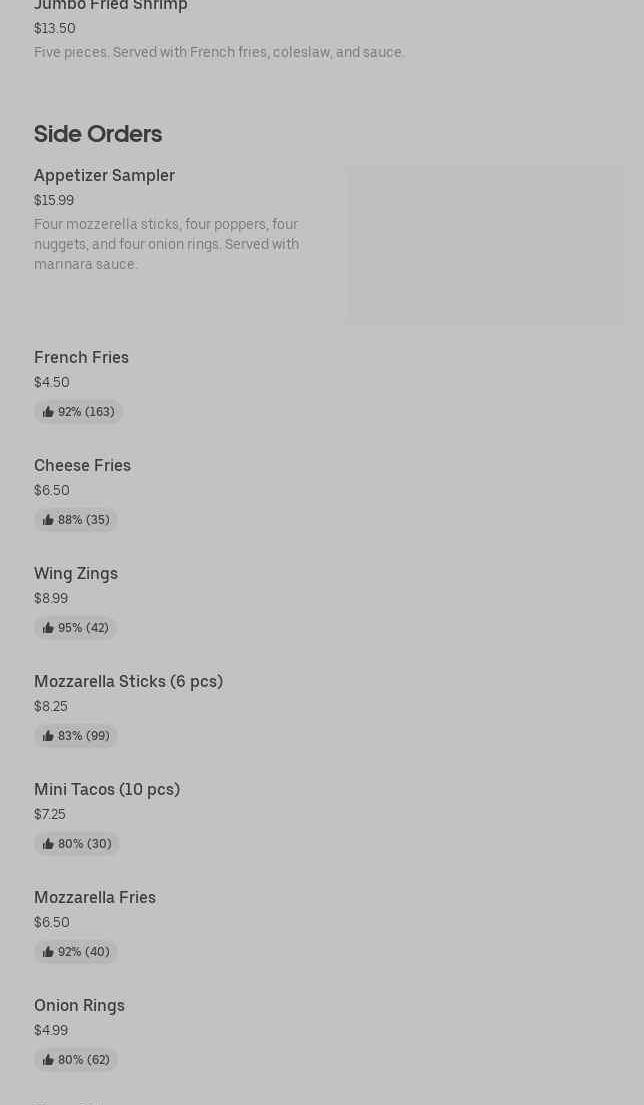Click thumbs-up icon under Wing Zings

pyautogui.click(x=48, y=628)
